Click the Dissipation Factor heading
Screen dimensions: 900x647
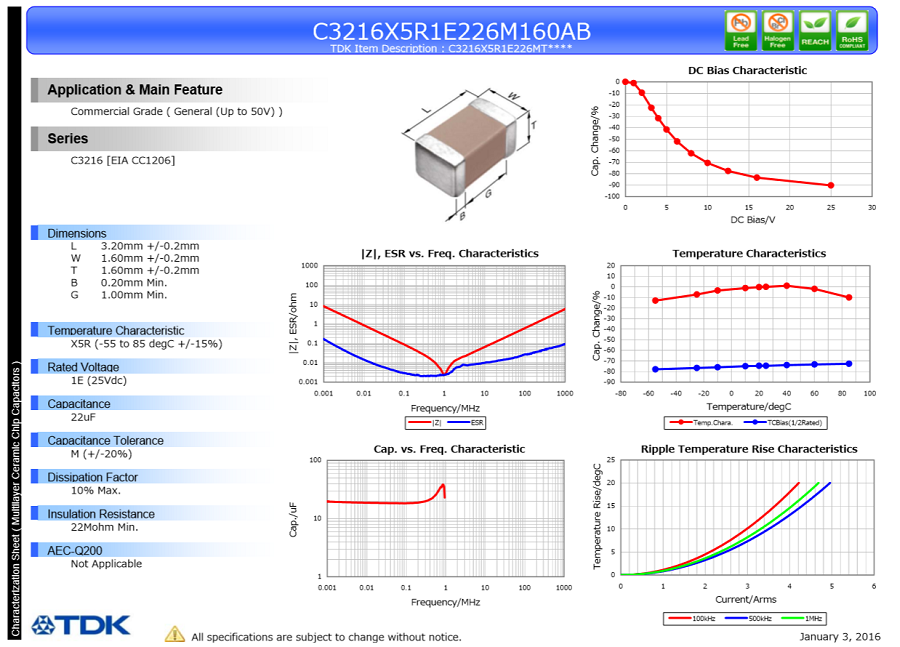pyautogui.click(x=92, y=477)
